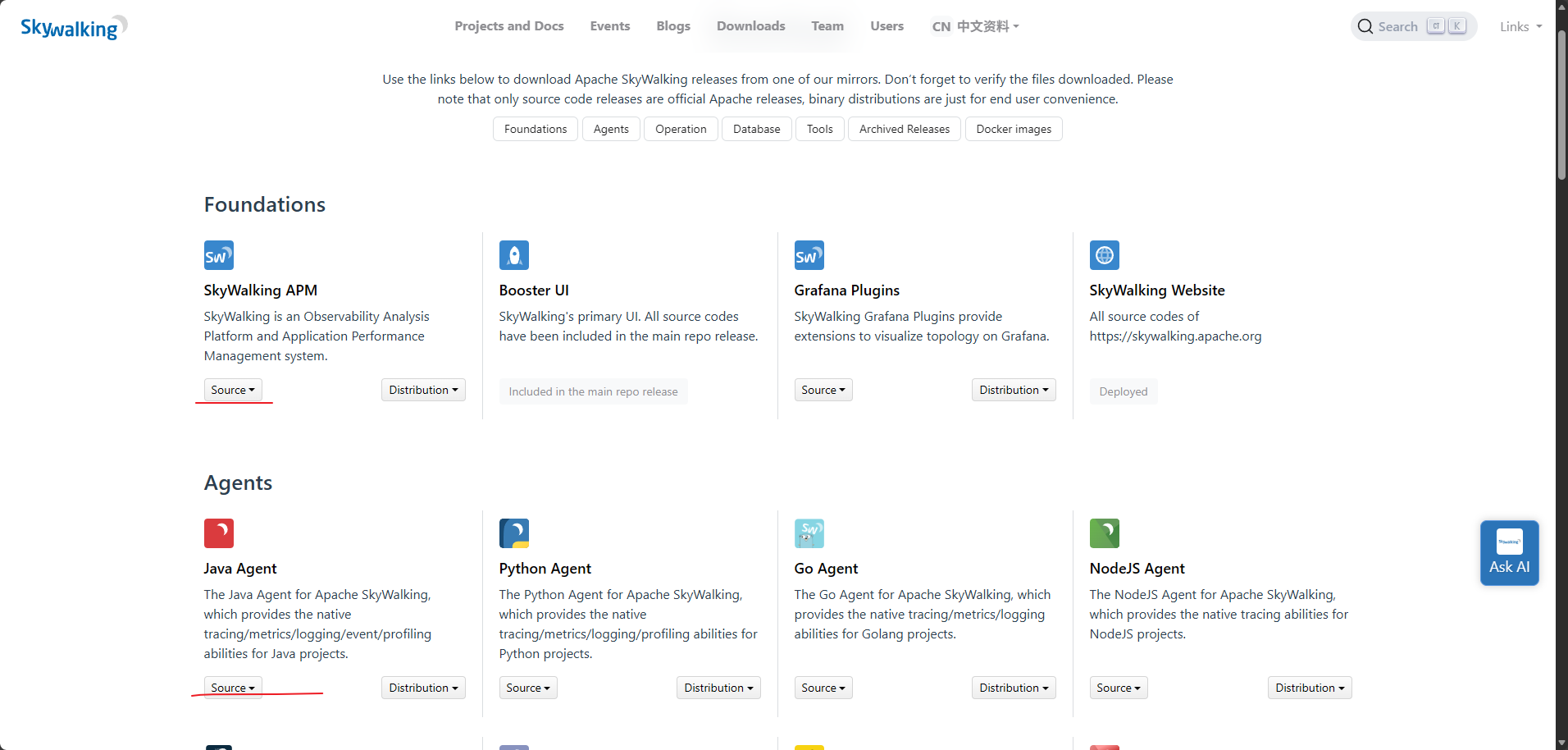This screenshot has width=1568, height=750.
Task: Click the search magnifier icon
Action: pyautogui.click(x=1365, y=26)
